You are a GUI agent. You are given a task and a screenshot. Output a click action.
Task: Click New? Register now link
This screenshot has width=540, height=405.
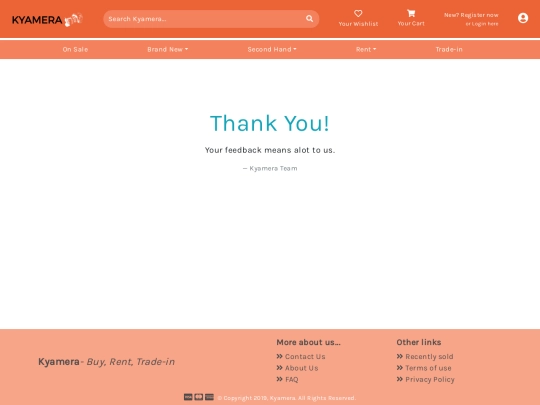(471, 15)
